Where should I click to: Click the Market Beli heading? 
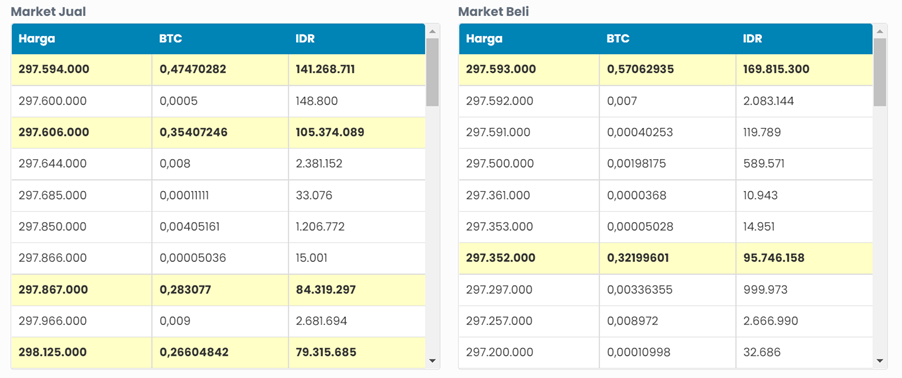(494, 12)
